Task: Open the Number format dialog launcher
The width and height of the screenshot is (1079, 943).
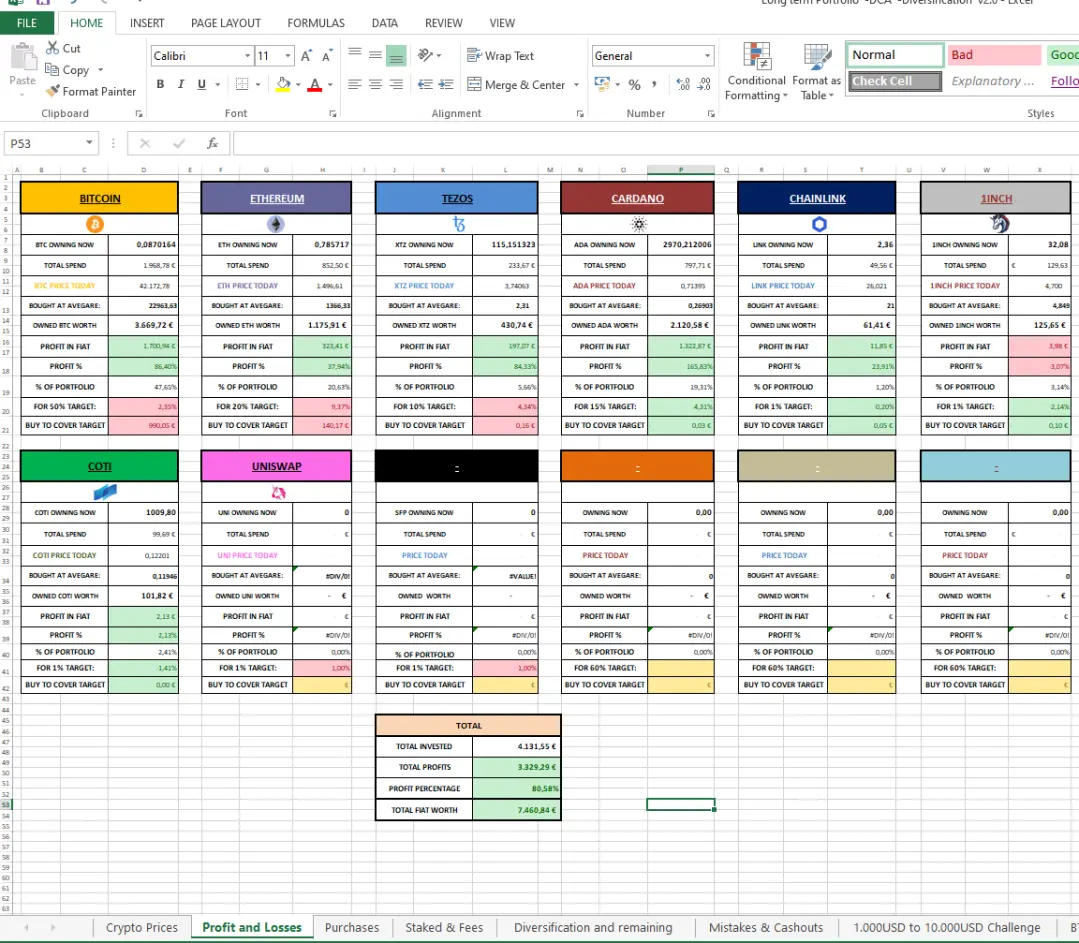Action: click(x=711, y=114)
